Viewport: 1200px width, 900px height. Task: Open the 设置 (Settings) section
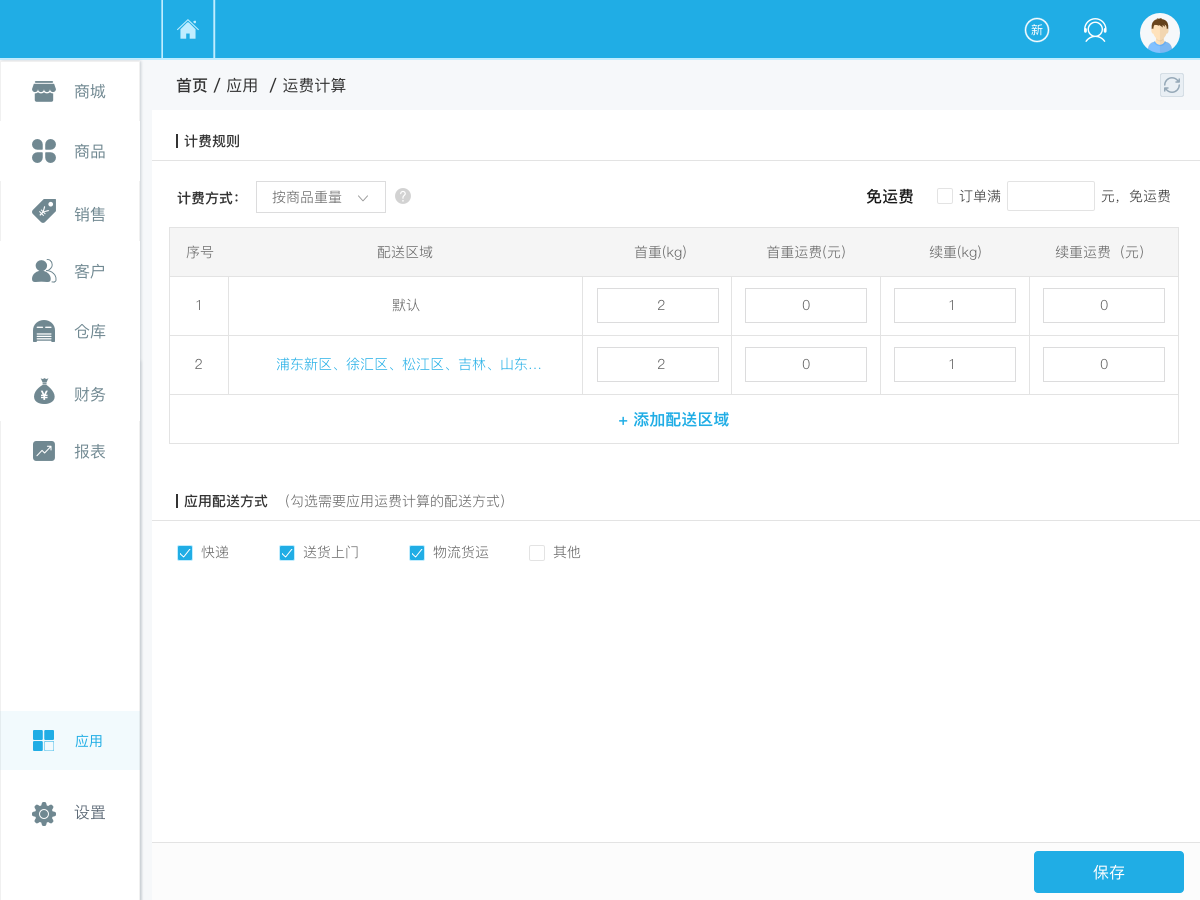pyautogui.click(x=70, y=813)
